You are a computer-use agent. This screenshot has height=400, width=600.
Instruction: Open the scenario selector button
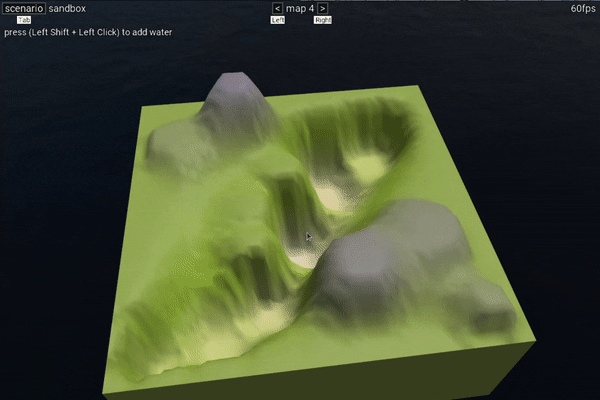point(24,8)
